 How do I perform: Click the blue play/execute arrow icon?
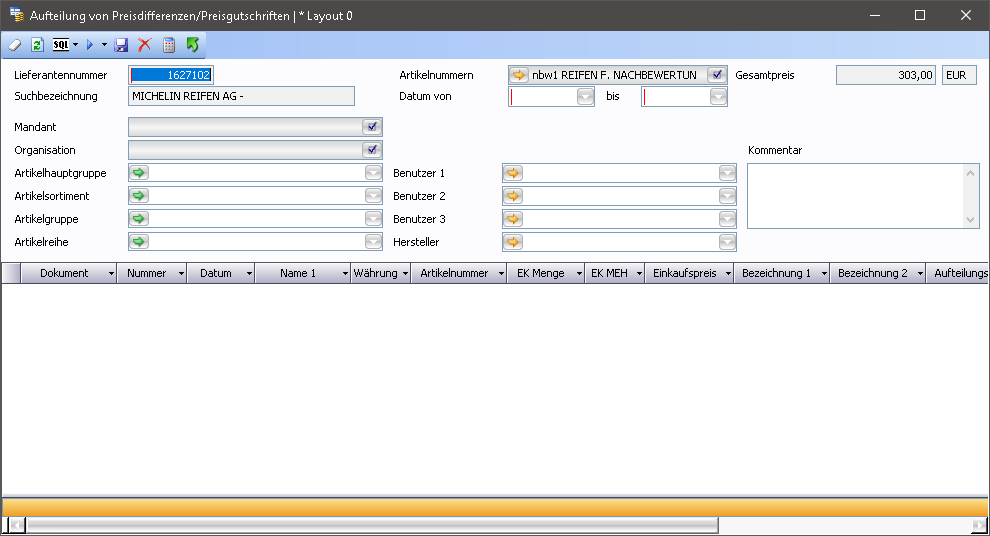[x=89, y=45]
